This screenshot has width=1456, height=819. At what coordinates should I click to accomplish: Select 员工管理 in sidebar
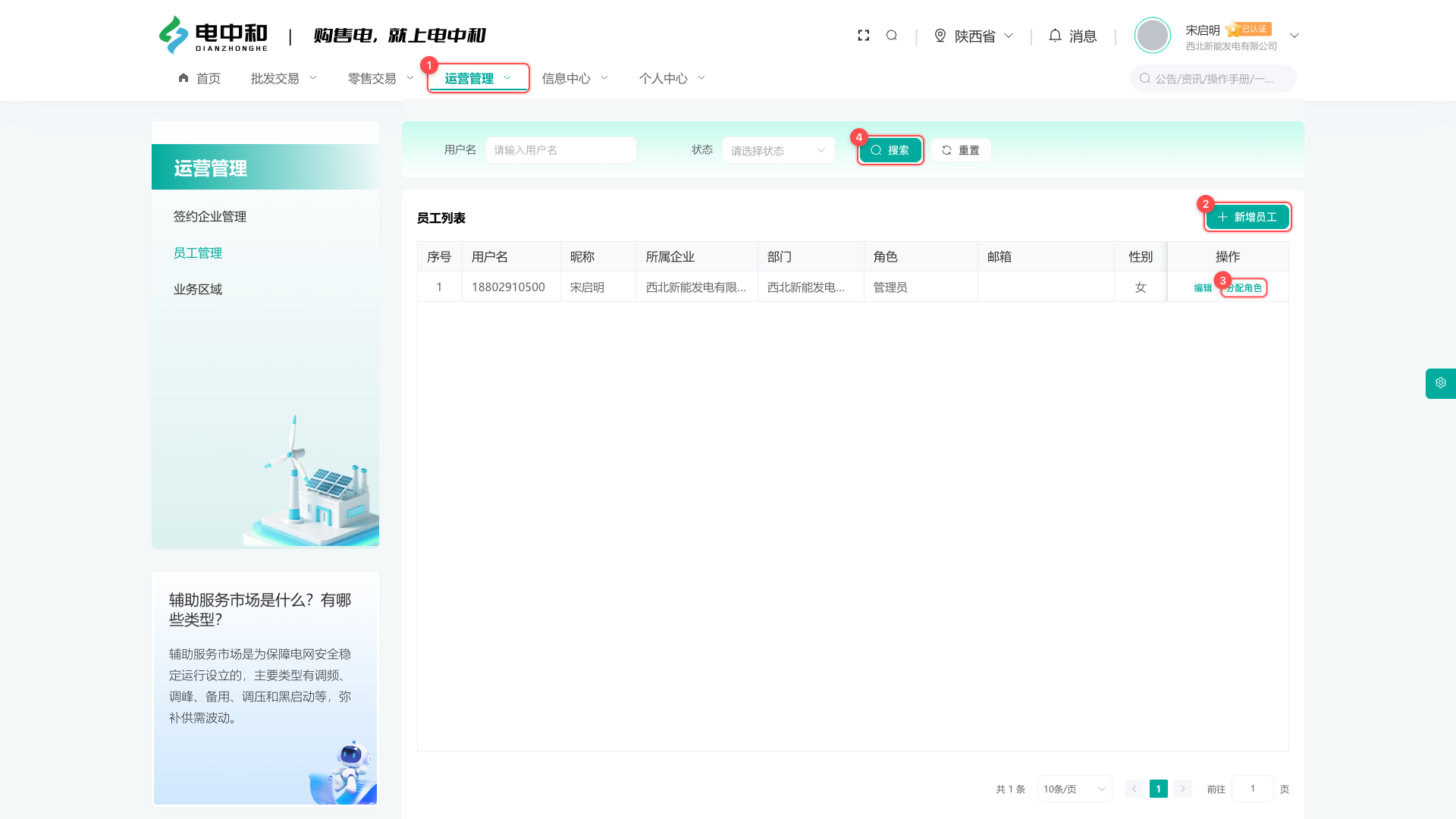pos(198,253)
